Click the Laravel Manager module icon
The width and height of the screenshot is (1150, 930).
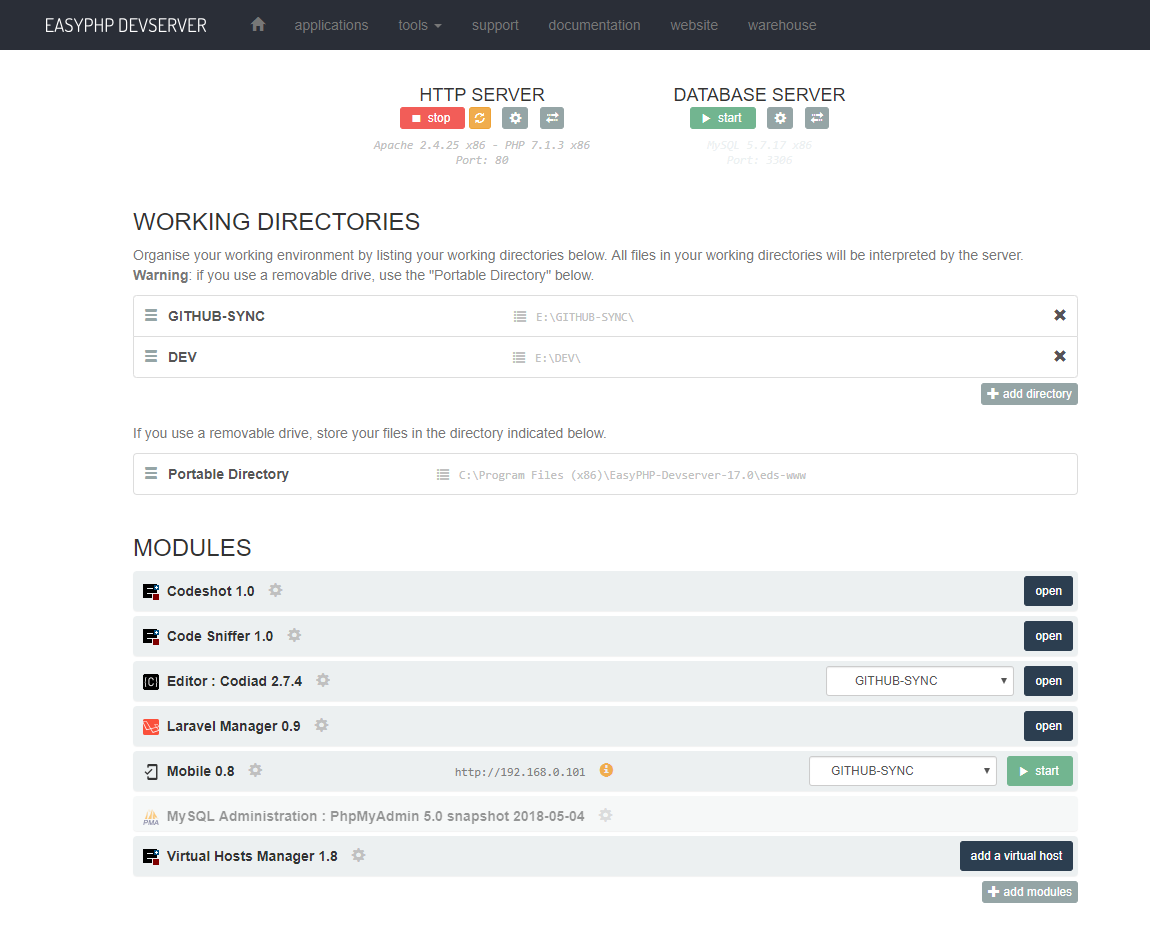tap(150, 726)
